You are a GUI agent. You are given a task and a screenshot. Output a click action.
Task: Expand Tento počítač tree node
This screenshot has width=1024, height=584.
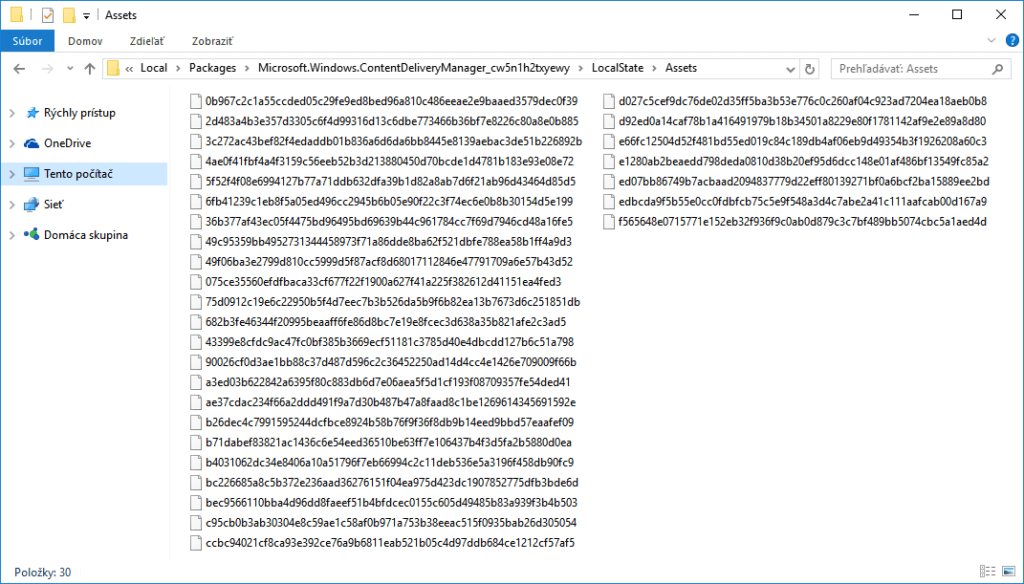point(12,174)
